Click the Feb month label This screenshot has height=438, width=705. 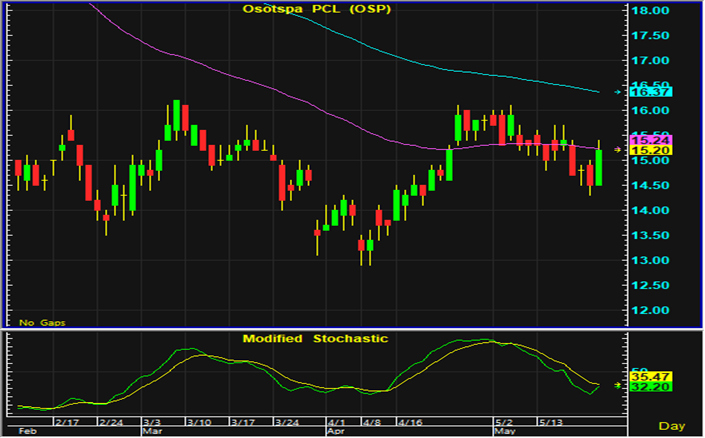coord(27,431)
